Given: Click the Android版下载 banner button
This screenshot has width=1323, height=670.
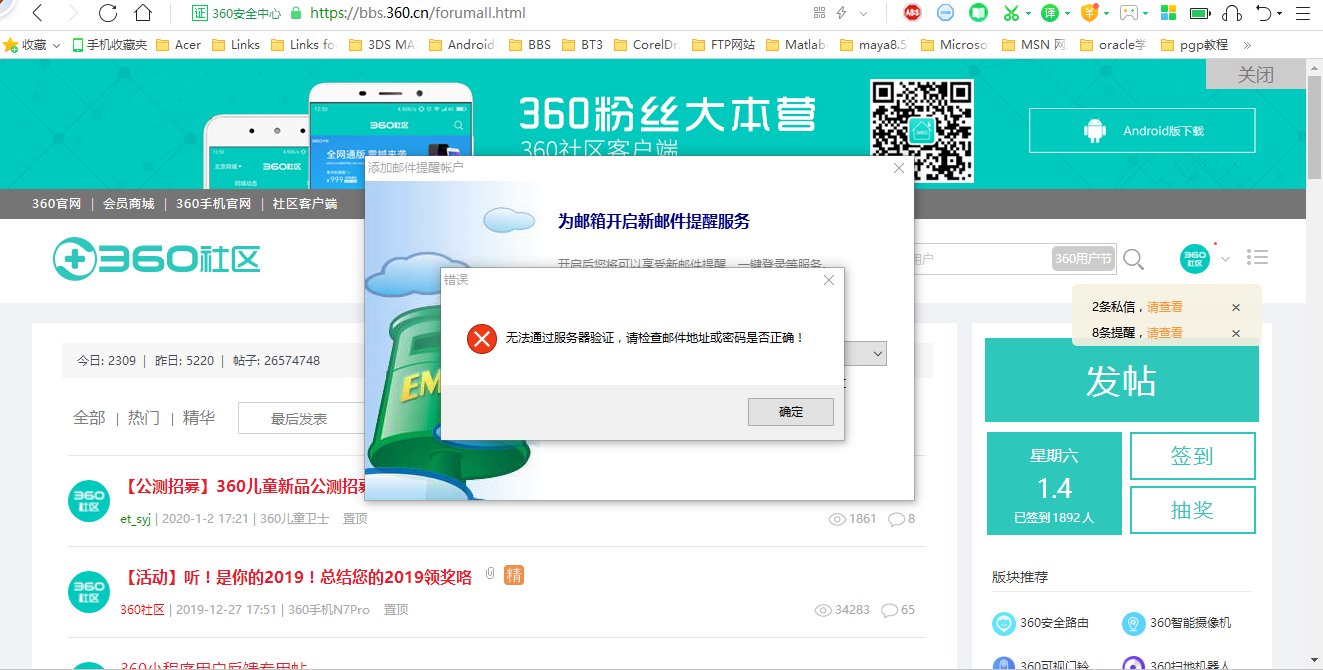Looking at the screenshot, I should [x=1142, y=131].
